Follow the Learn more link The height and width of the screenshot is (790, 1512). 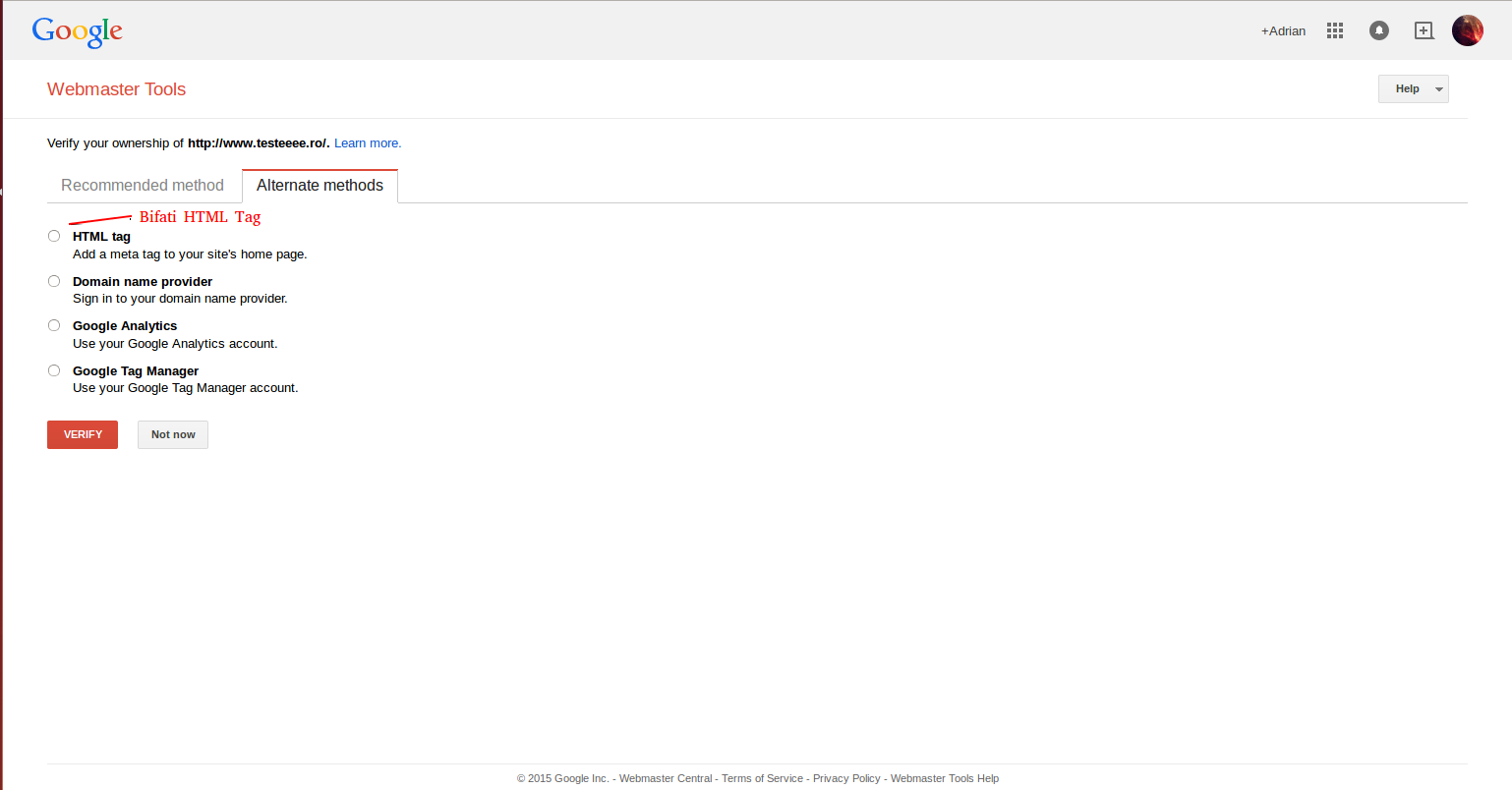[368, 143]
